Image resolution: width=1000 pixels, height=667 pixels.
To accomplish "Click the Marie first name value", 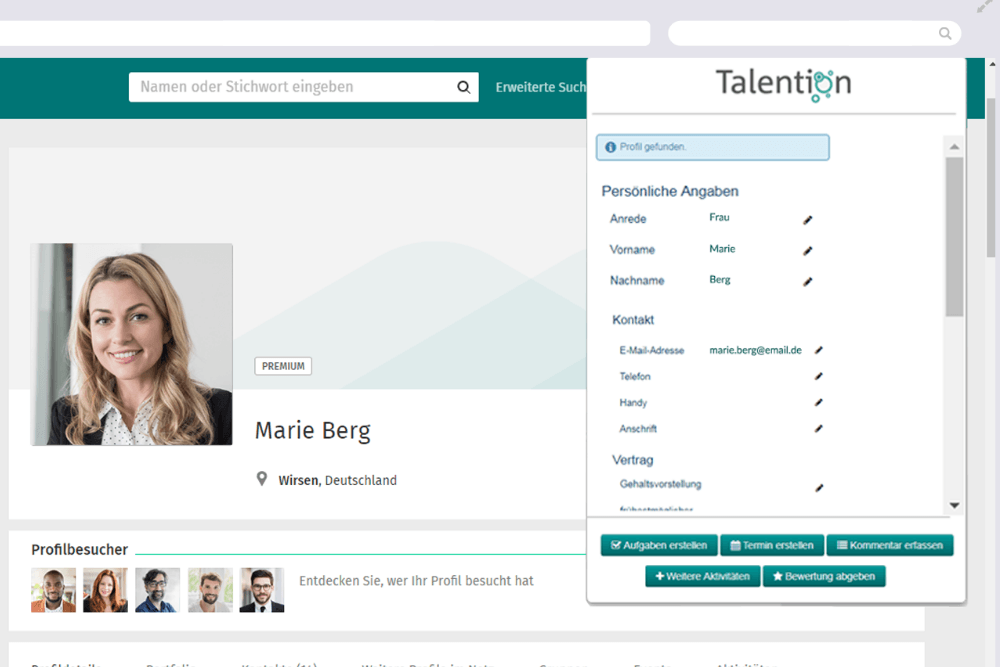I will click(722, 249).
